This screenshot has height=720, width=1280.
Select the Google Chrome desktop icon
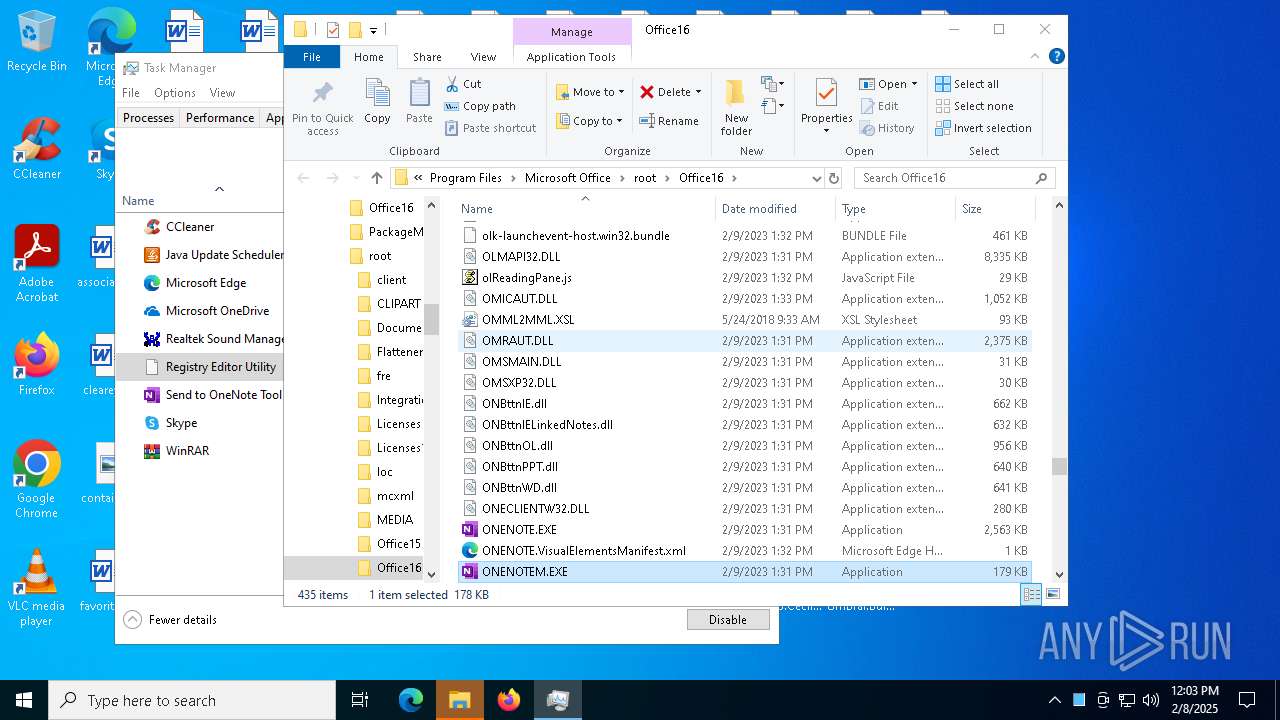tap(37, 480)
